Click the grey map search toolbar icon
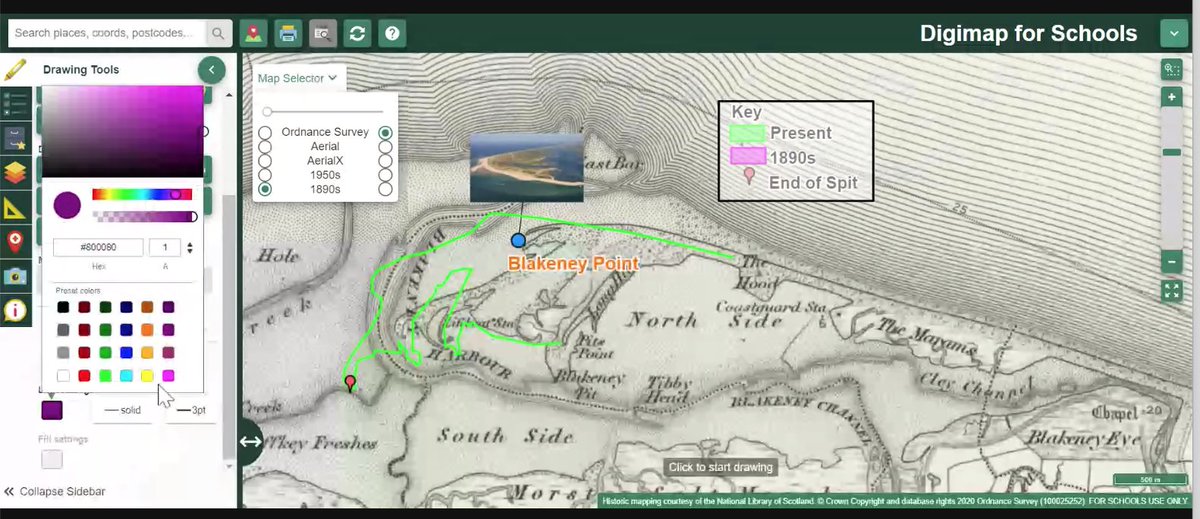The width and height of the screenshot is (1200, 519). [x=323, y=33]
